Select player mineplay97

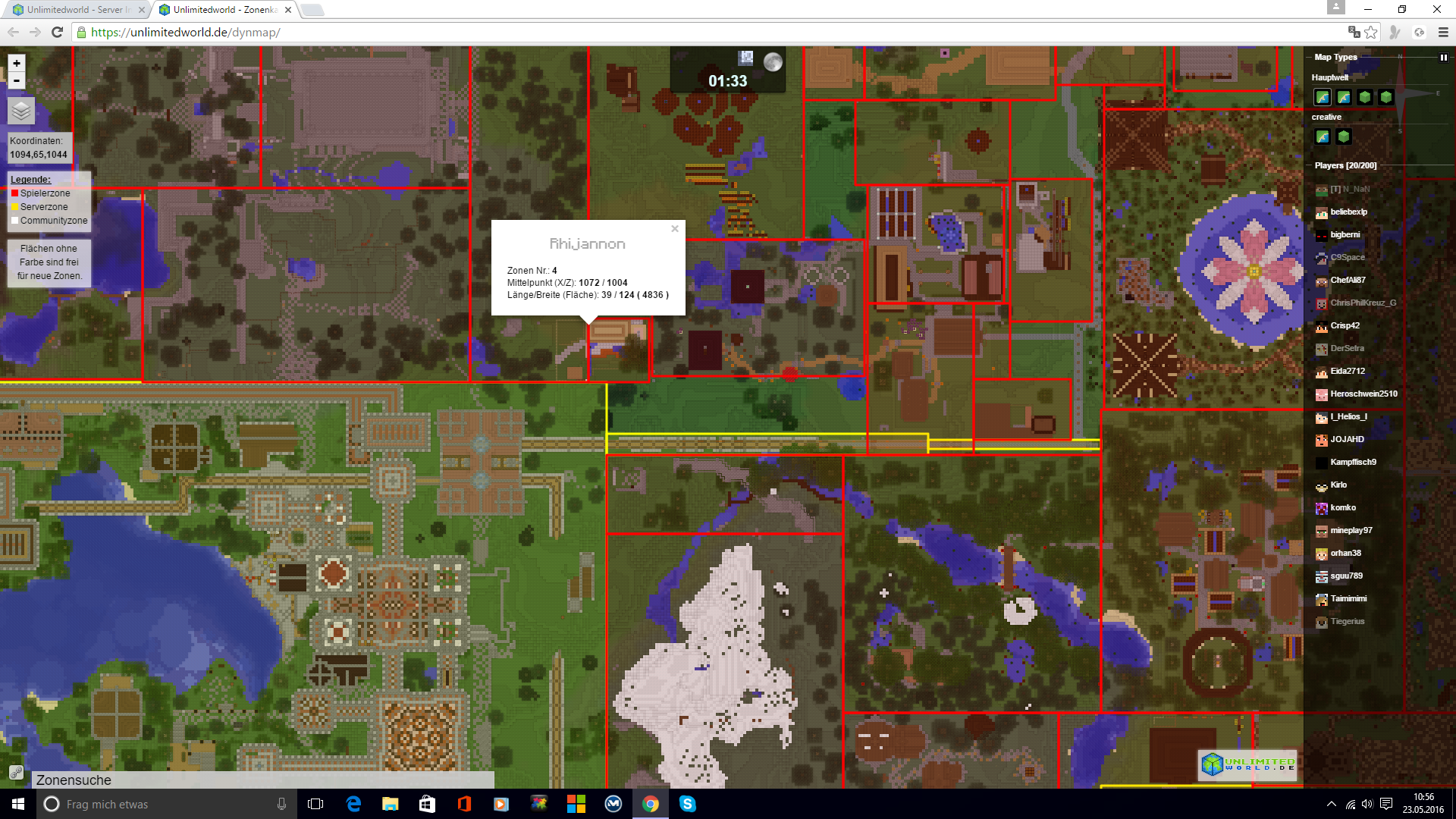click(1351, 531)
